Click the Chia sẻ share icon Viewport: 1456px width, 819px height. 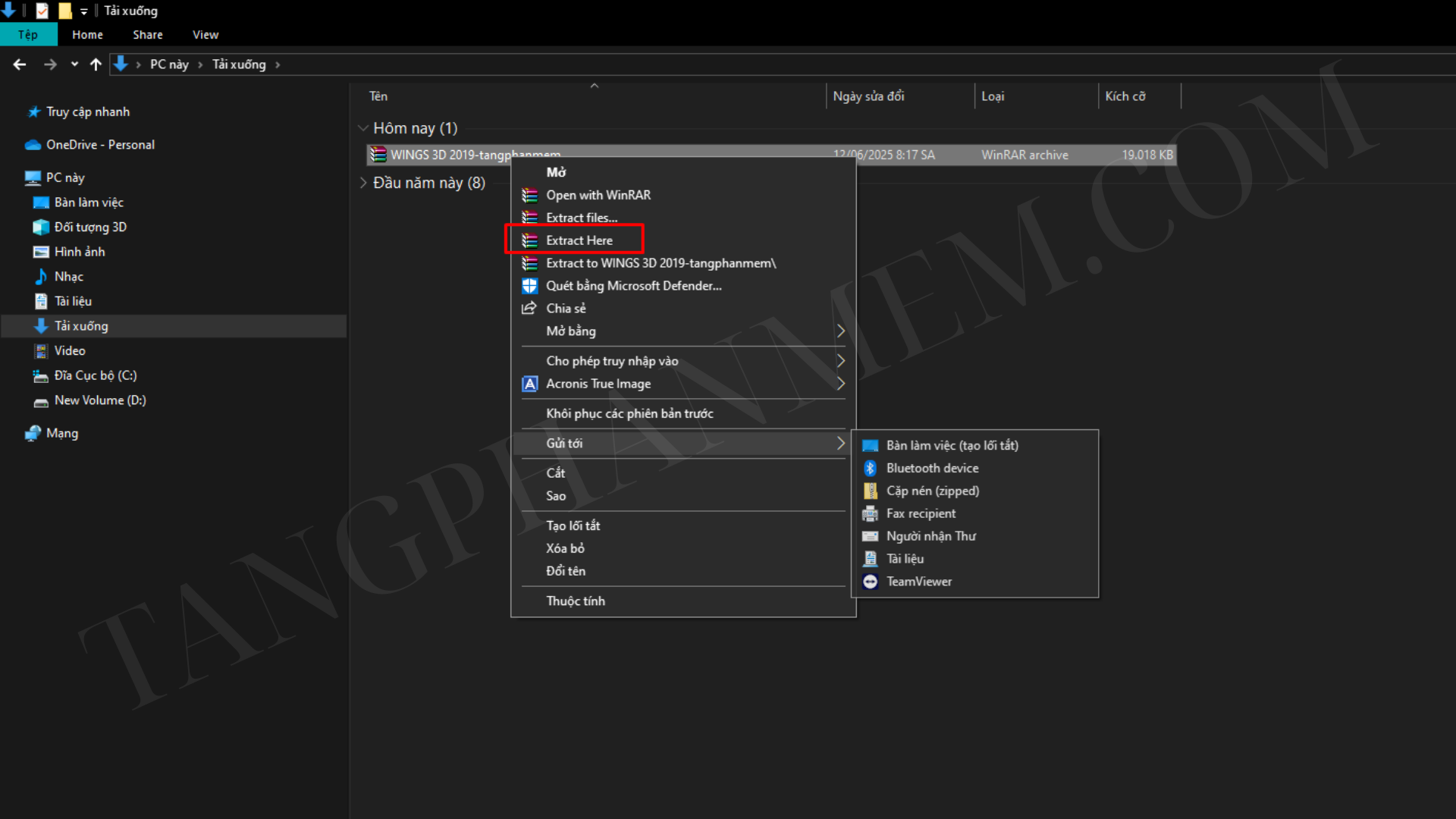[x=529, y=309]
